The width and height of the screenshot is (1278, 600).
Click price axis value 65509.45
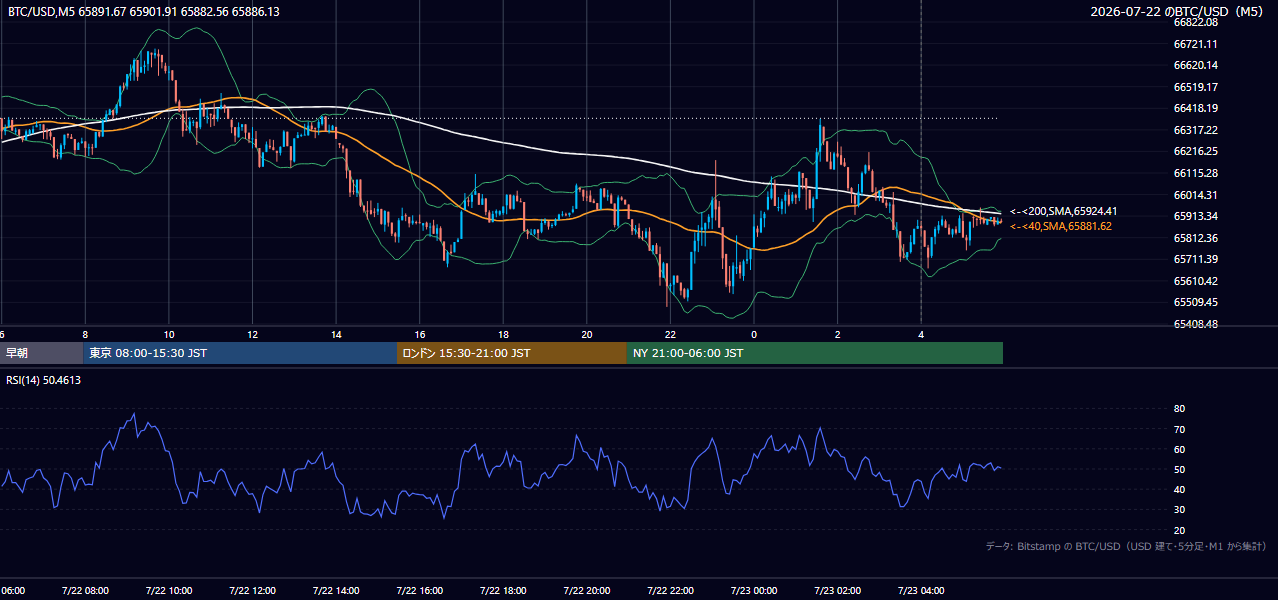click(1195, 302)
